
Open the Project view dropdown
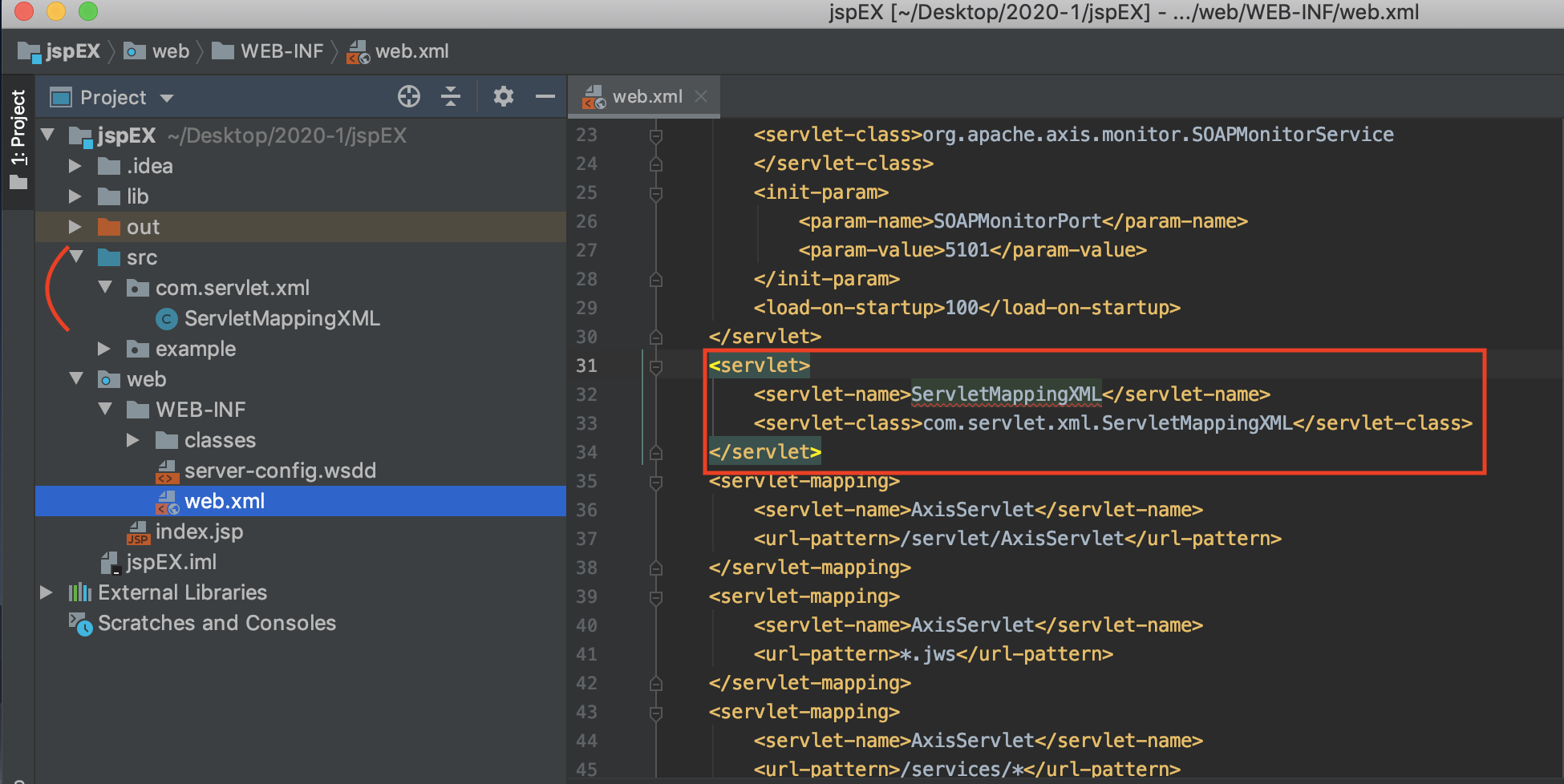(x=167, y=98)
